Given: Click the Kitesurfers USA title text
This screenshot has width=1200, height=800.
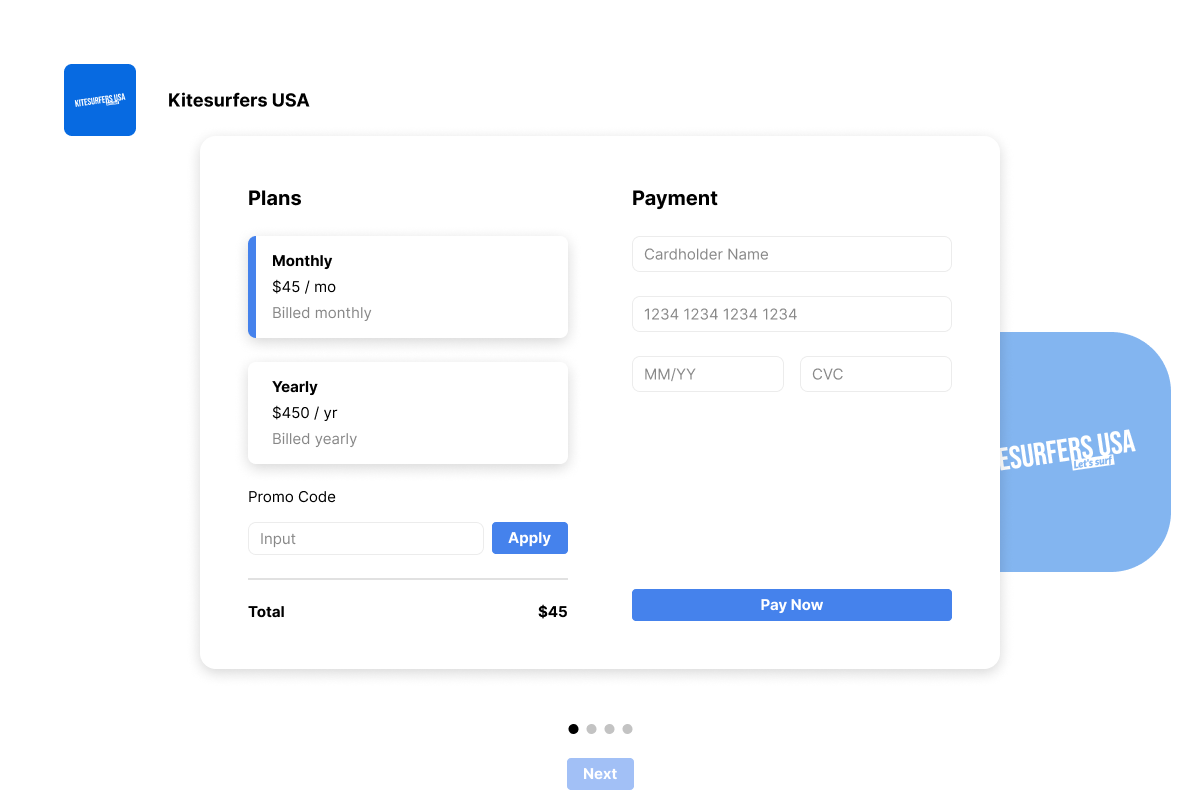Looking at the screenshot, I should coord(239,100).
